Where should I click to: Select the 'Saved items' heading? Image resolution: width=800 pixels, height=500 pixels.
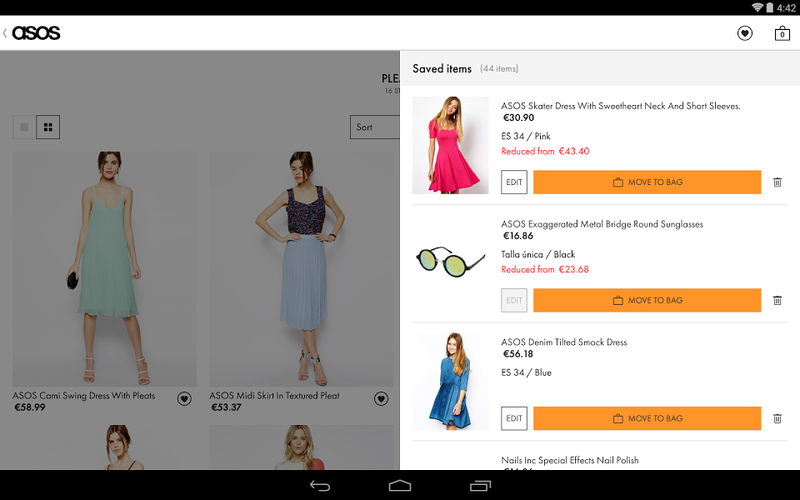pos(442,68)
